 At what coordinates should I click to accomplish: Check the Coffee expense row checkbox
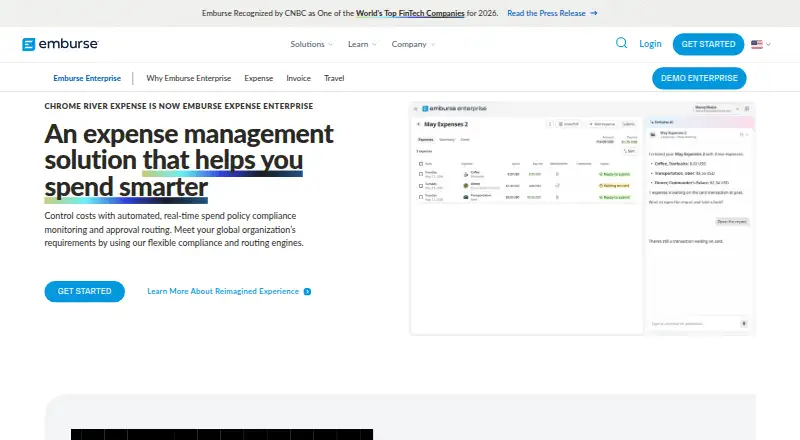421,174
